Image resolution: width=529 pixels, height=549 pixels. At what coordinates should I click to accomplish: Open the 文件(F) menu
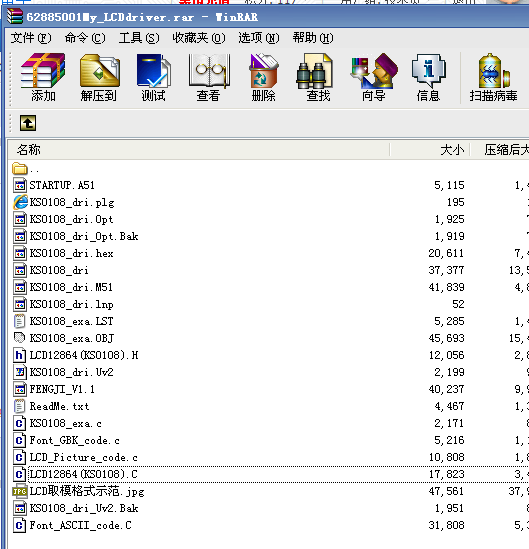click(x=31, y=38)
